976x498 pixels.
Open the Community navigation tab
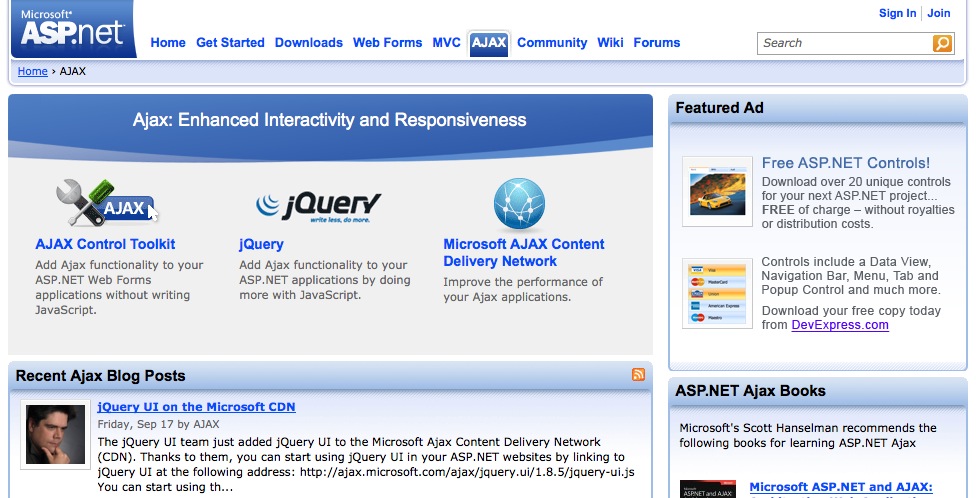[552, 43]
